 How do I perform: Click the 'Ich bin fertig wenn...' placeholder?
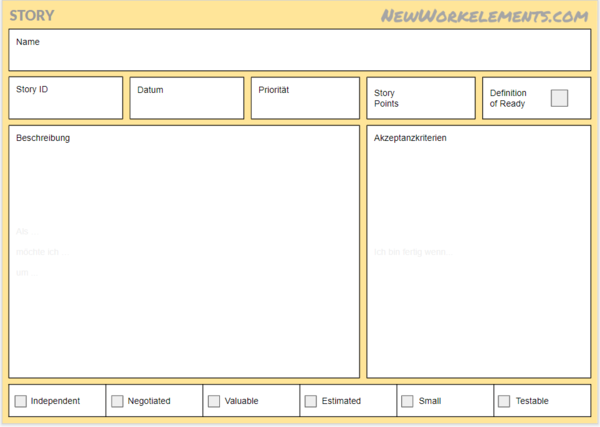click(x=413, y=252)
